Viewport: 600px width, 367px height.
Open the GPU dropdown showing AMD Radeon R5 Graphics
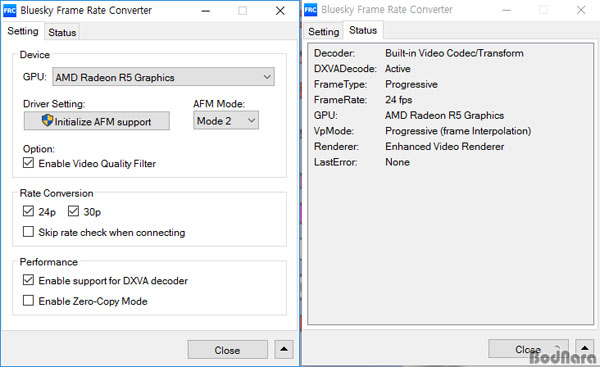(x=163, y=77)
